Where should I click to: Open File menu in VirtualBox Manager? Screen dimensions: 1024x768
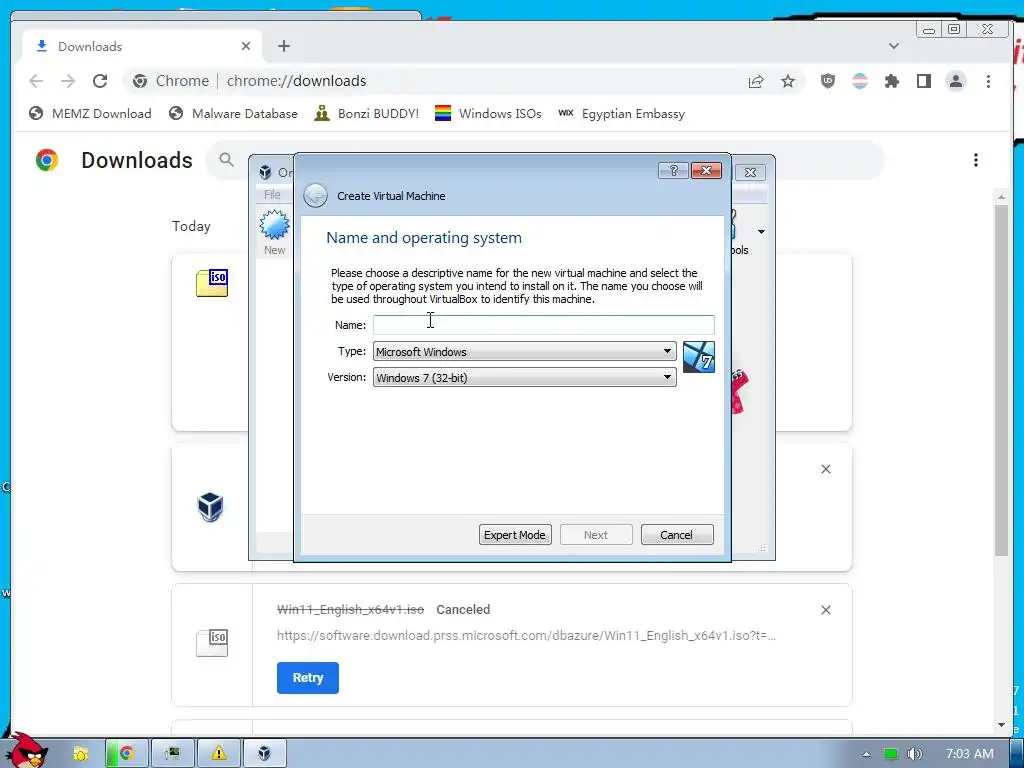pyautogui.click(x=272, y=195)
